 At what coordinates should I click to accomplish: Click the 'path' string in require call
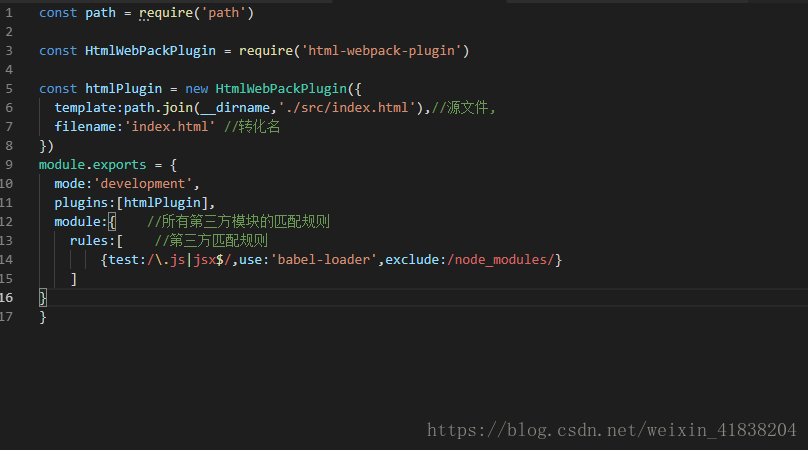[224, 13]
